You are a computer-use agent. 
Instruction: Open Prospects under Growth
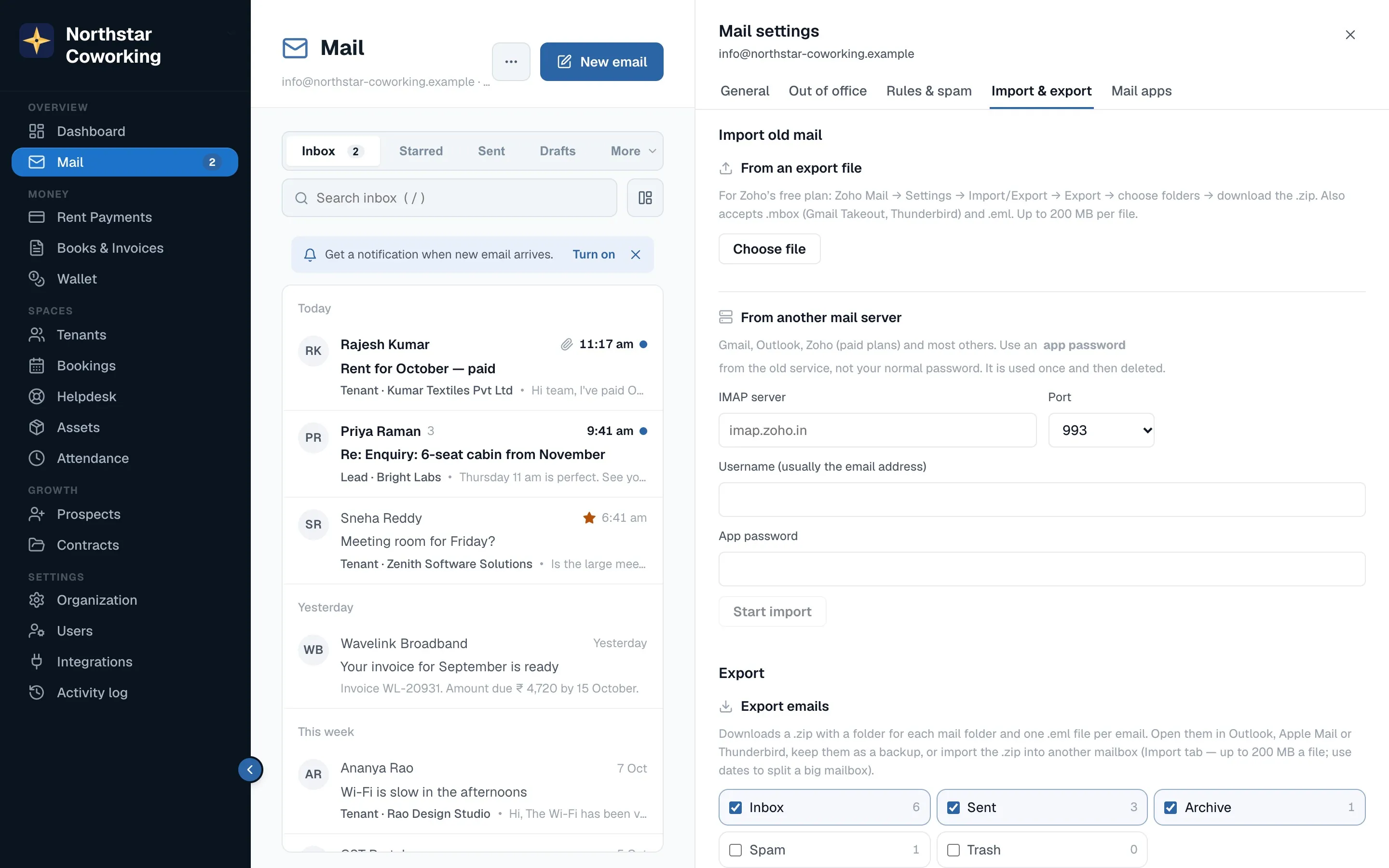click(x=124, y=515)
